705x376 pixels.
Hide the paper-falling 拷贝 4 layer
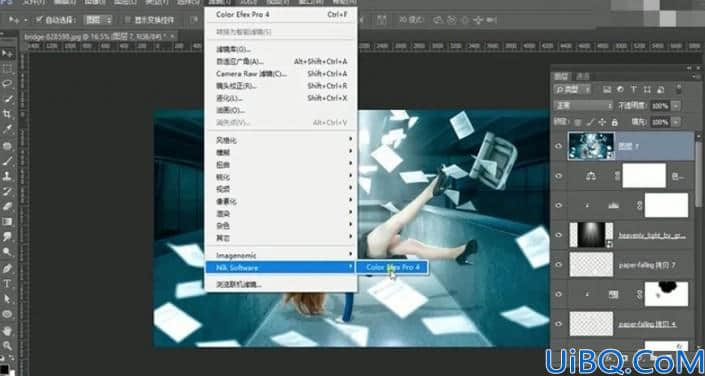558,324
